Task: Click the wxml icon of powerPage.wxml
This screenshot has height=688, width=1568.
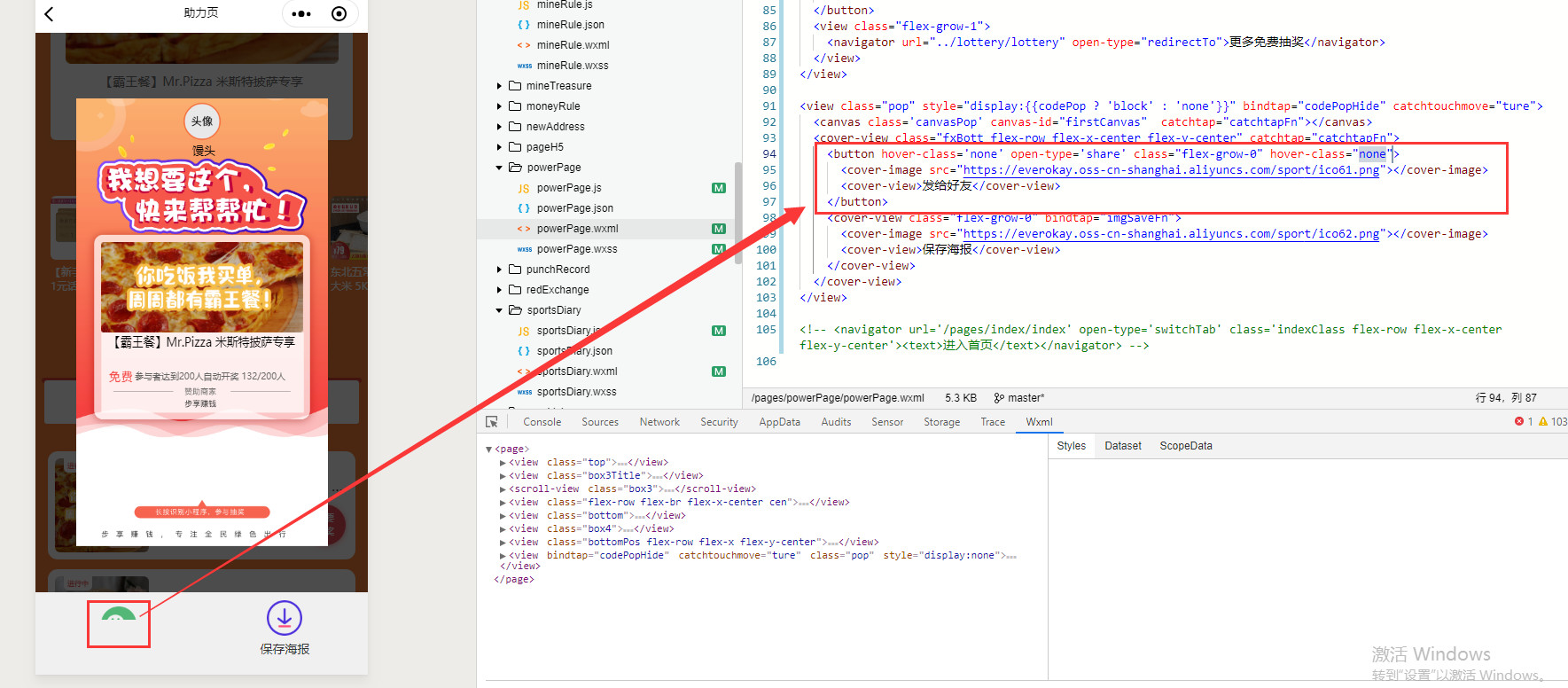Action: pyautogui.click(x=524, y=229)
